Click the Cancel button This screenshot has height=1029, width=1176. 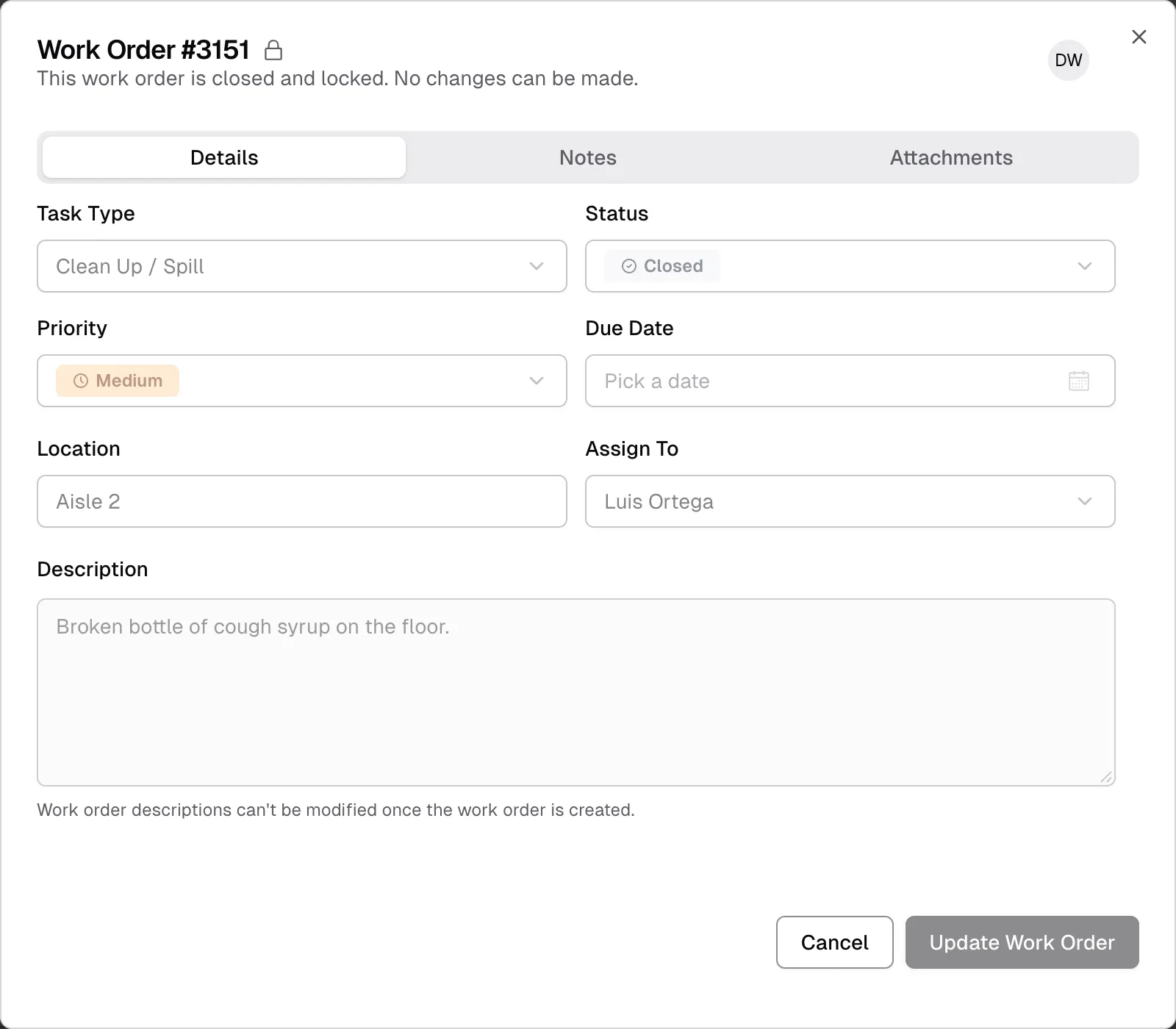tap(835, 942)
